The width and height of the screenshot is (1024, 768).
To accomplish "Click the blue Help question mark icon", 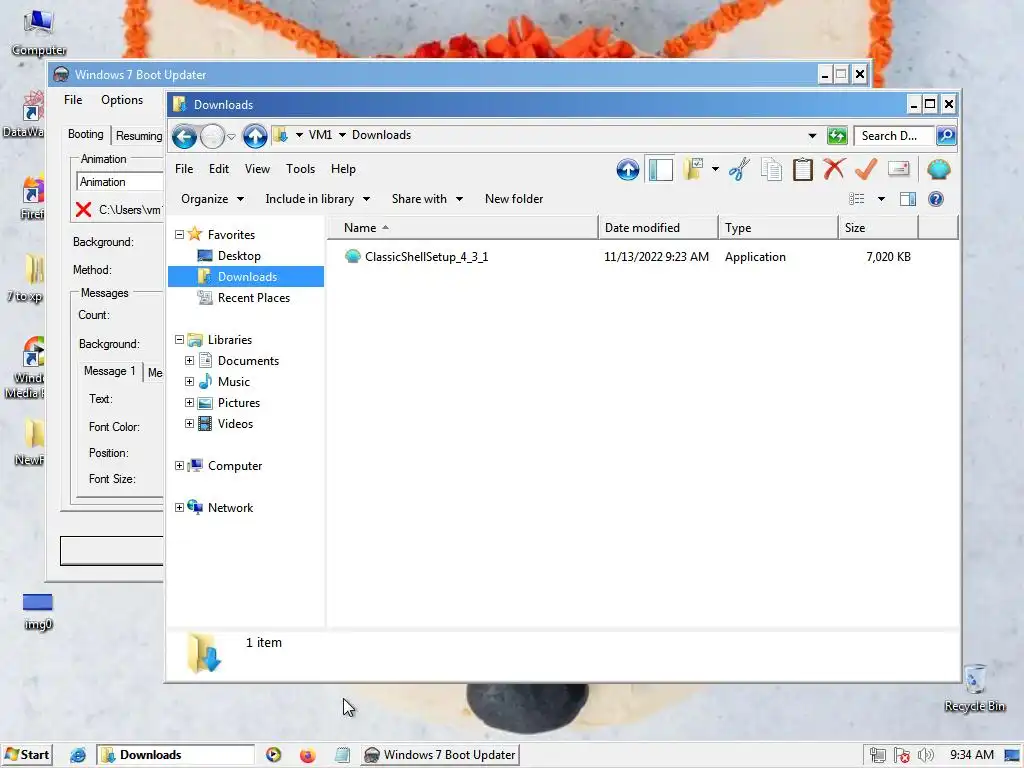I will [935, 199].
